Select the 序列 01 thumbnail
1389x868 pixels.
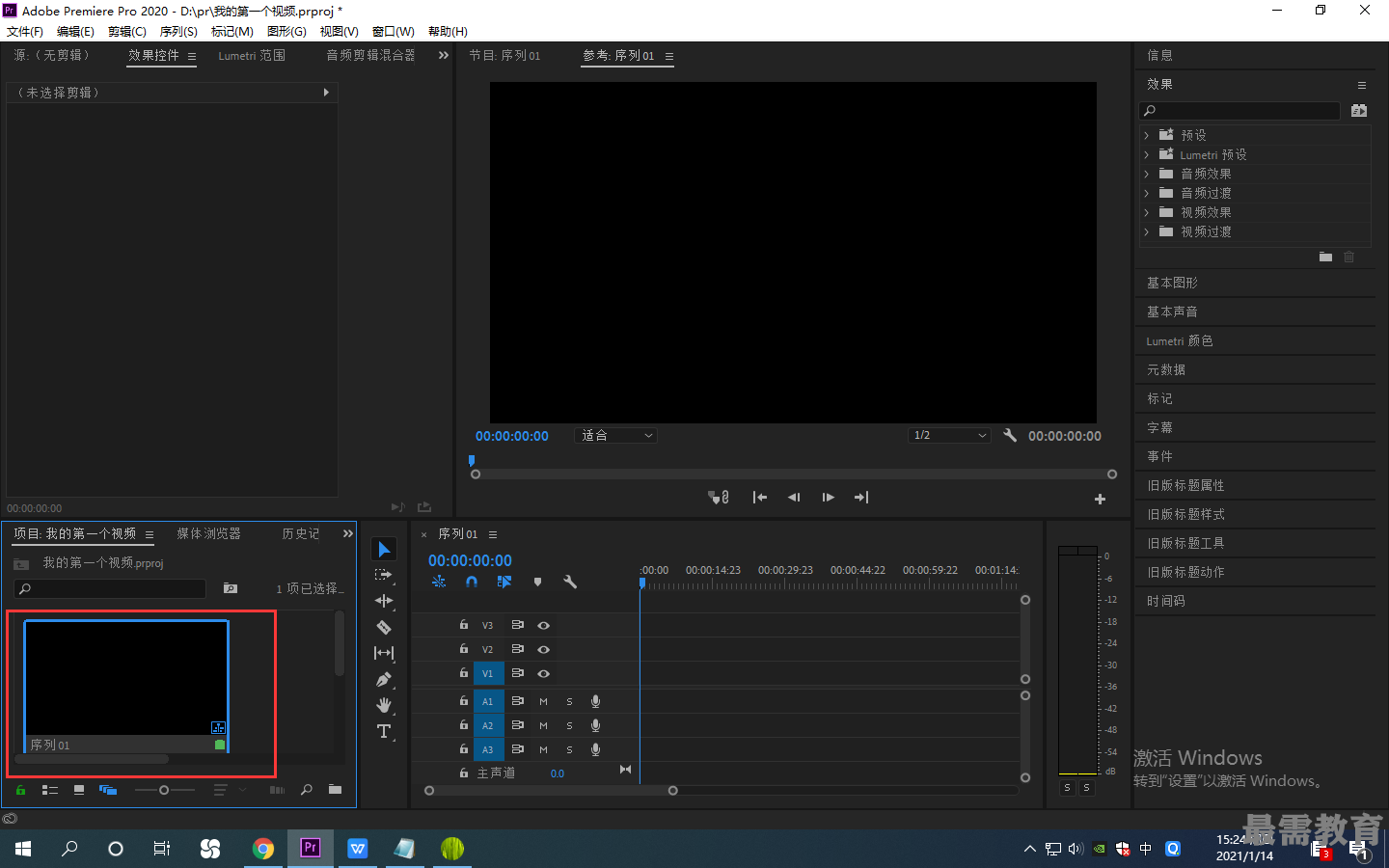[x=126, y=687]
